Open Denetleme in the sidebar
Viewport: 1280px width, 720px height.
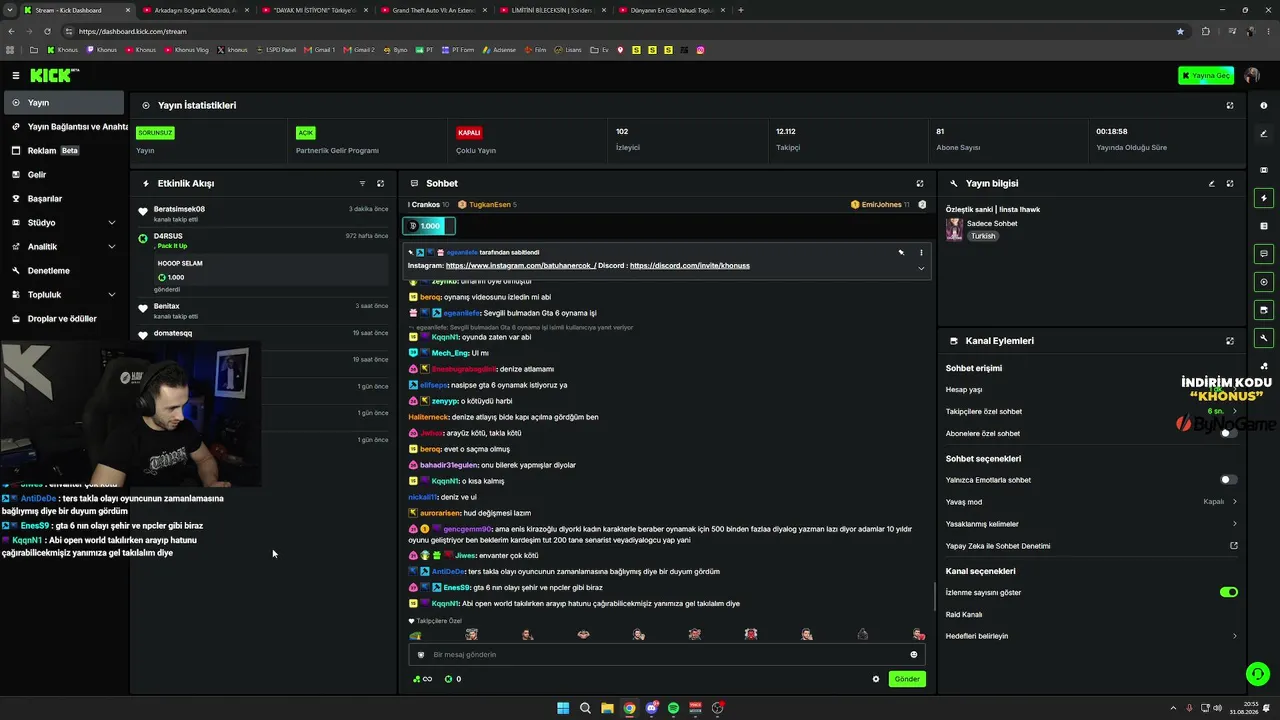coord(64,271)
